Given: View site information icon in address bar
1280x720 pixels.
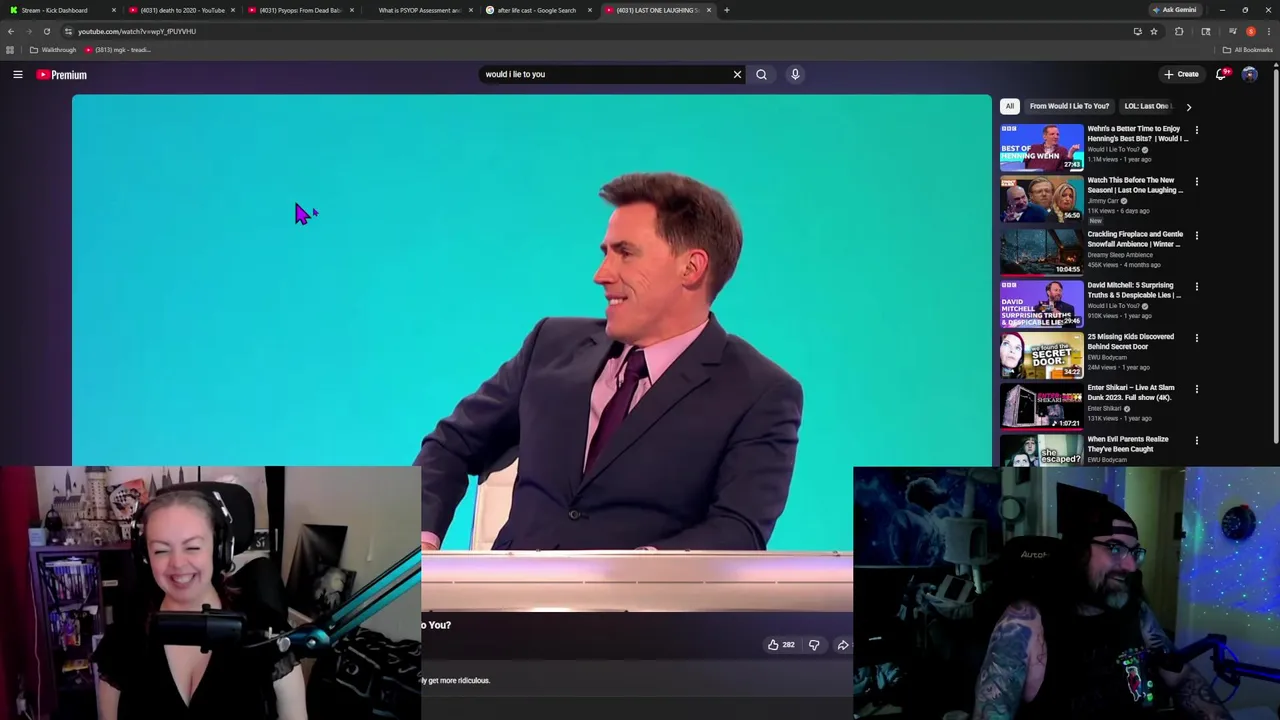Looking at the screenshot, I should click(x=68, y=31).
